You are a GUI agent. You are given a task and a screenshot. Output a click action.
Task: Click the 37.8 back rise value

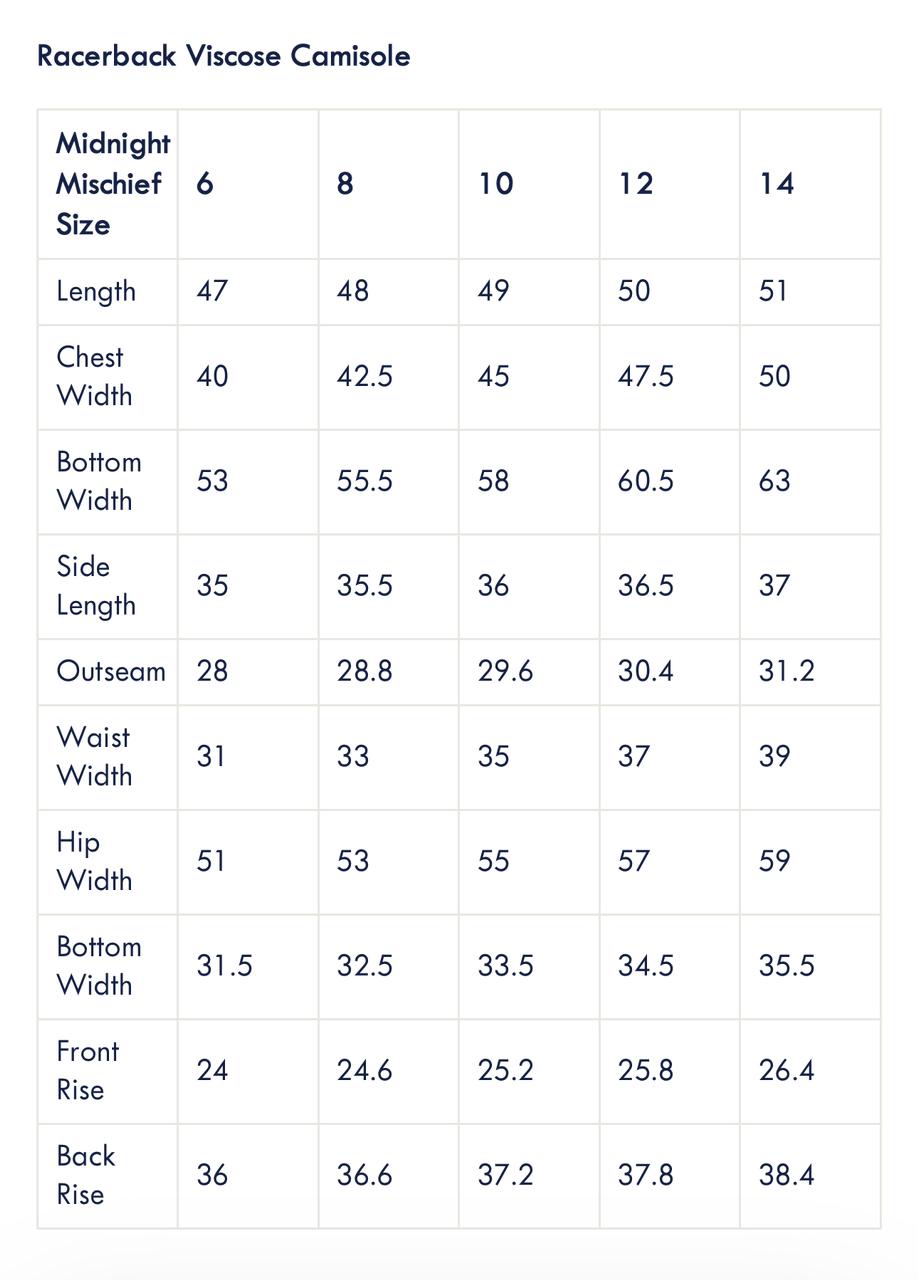click(x=645, y=1175)
